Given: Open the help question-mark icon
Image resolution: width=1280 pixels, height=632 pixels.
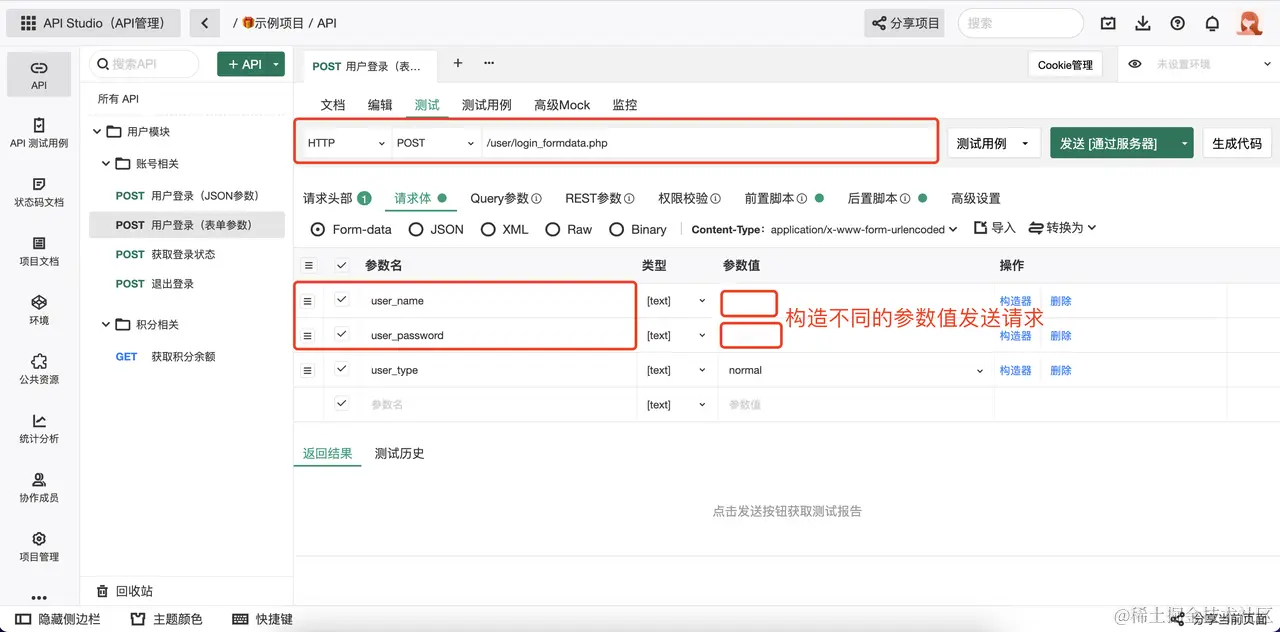Looking at the screenshot, I should [1177, 23].
